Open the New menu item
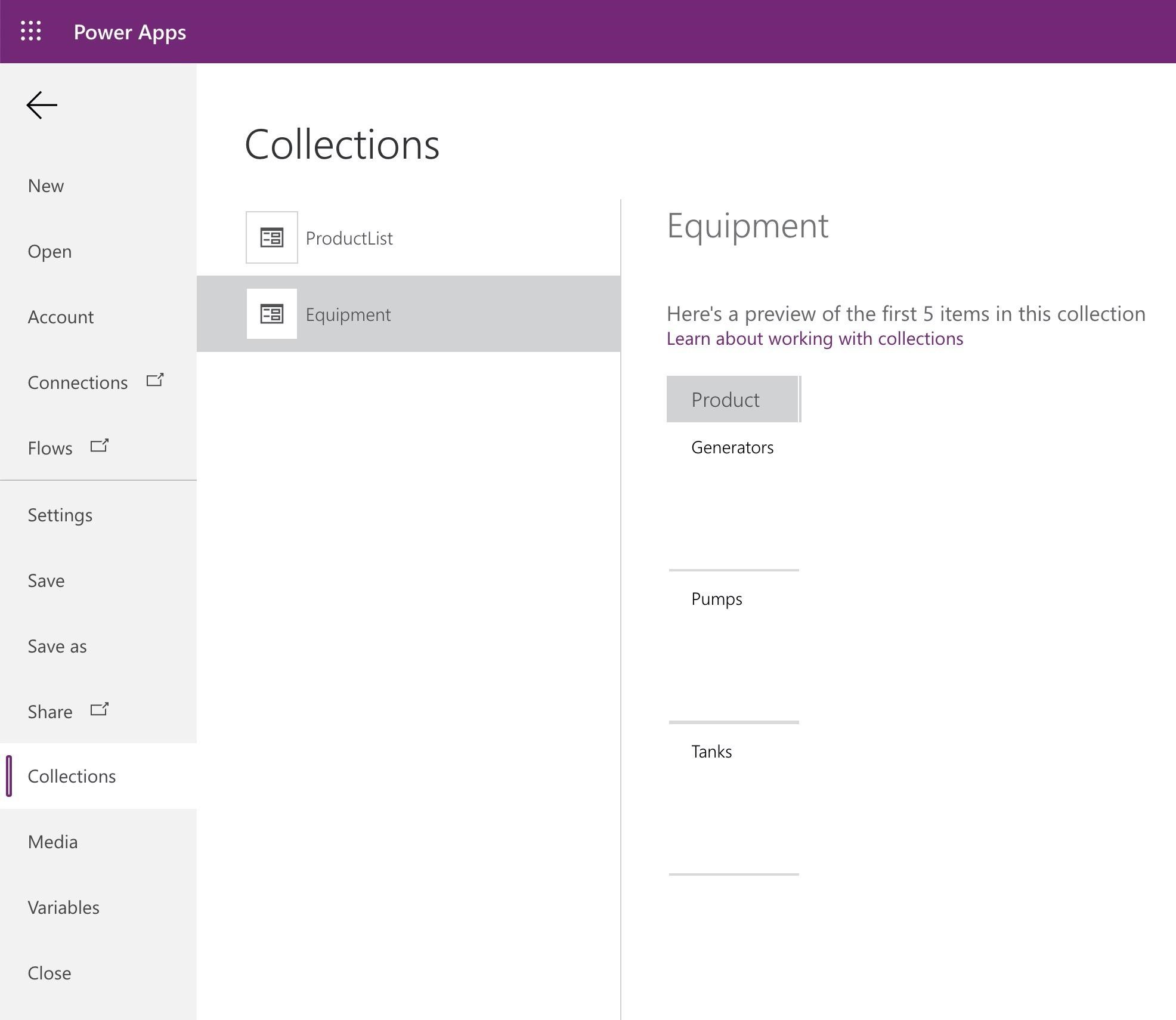Viewport: 1176px width, 1020px height. (x=46, y=186)
